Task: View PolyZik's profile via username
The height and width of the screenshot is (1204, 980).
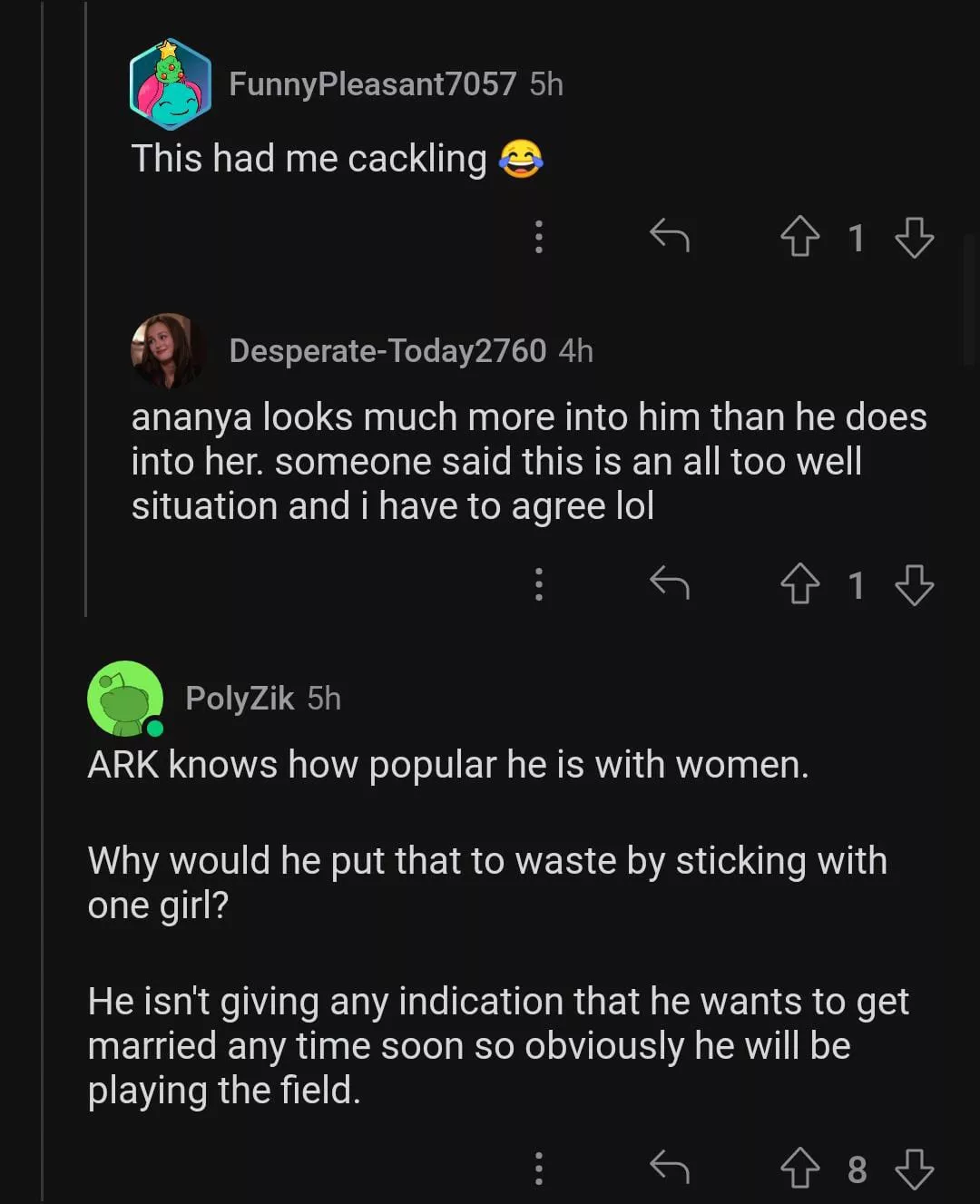Action: 240,699
